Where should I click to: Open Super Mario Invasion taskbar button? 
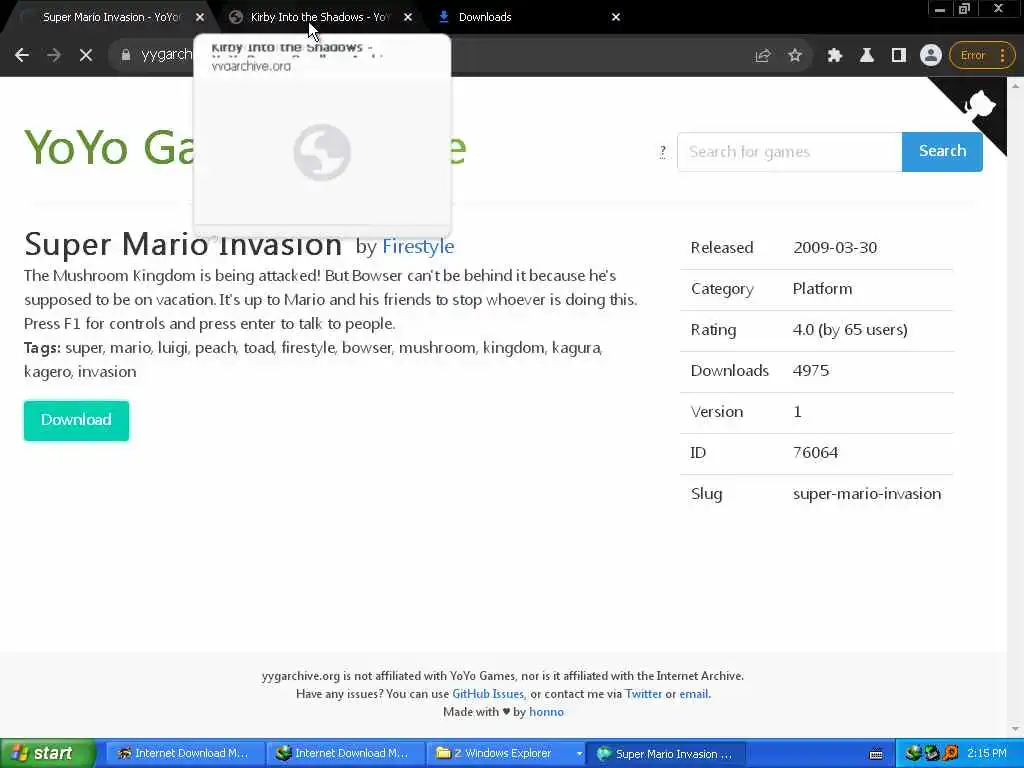coord(666,754)
